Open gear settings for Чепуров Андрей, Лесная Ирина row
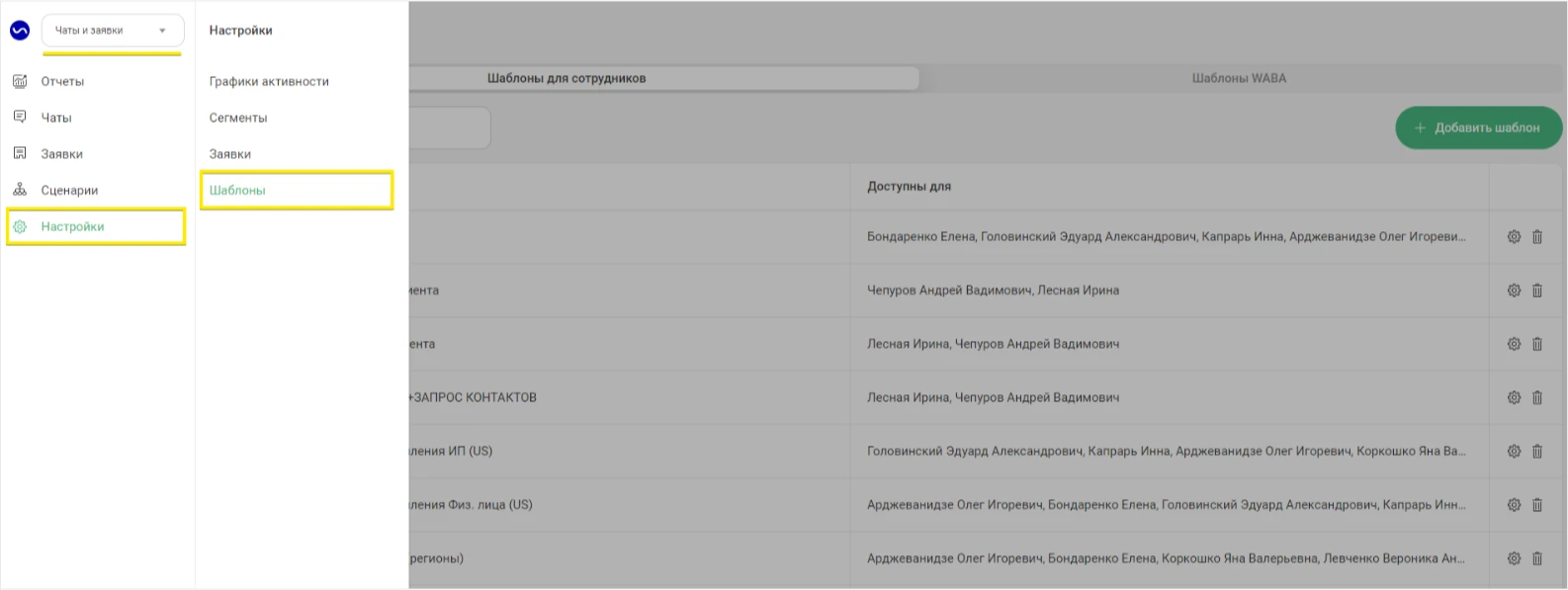This screenshot has width=1568, height=590. pyautogui.click(x=1514, y=291)
